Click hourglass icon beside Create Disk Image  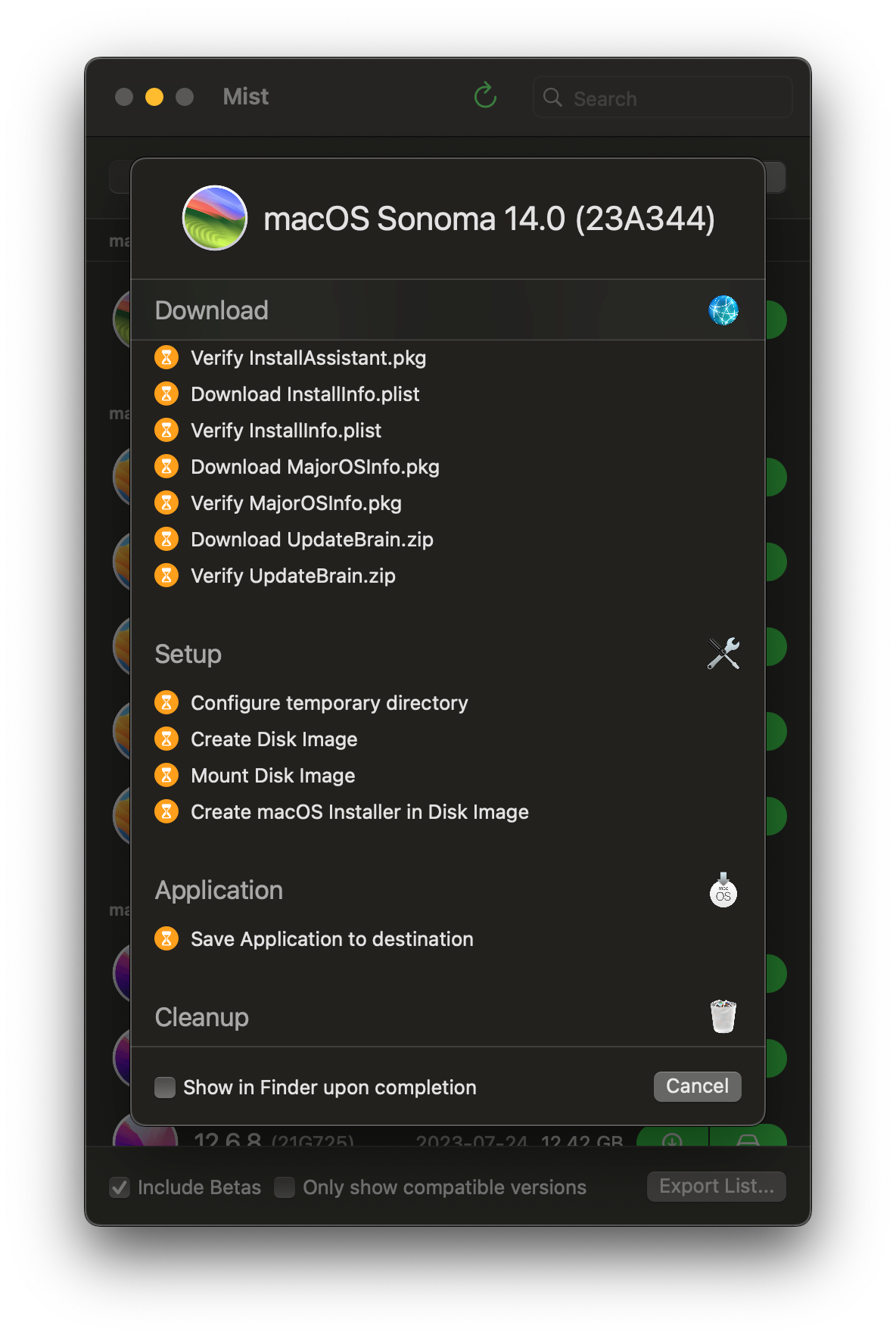pos(166,739)
